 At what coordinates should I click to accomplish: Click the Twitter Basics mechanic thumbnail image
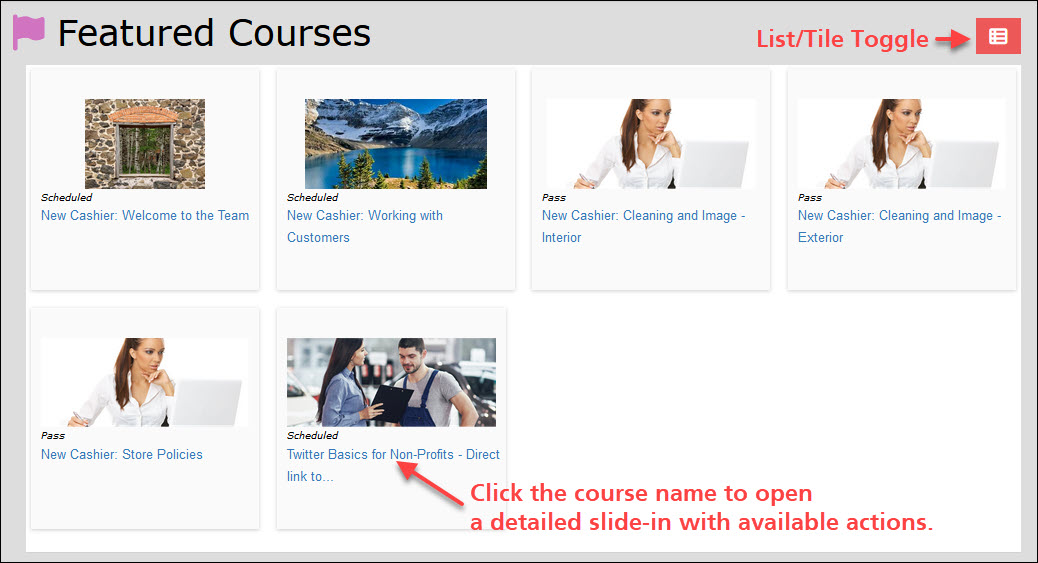[391, 383]
